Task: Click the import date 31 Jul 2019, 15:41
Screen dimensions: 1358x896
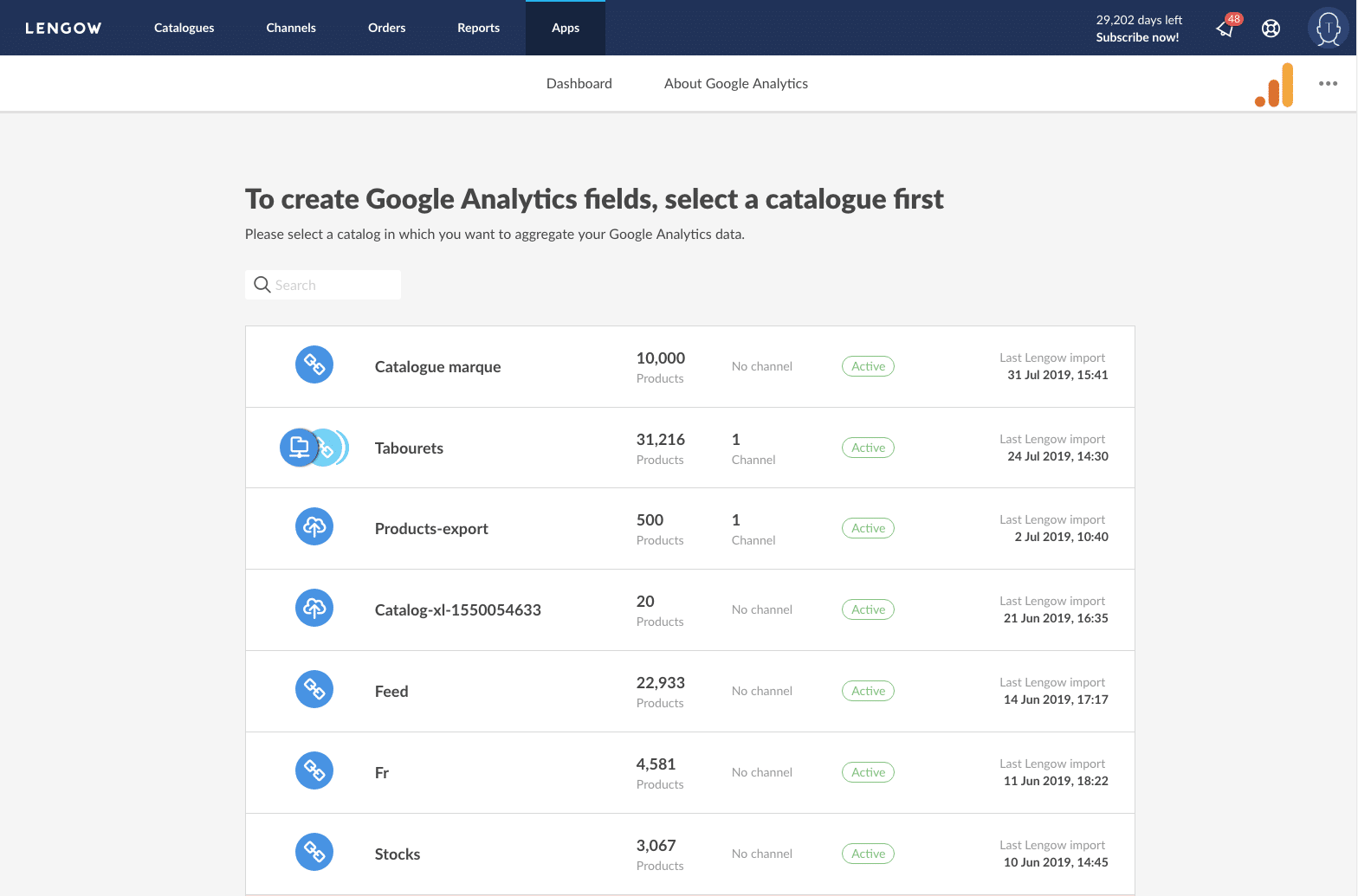Action: pos(1057,375)
